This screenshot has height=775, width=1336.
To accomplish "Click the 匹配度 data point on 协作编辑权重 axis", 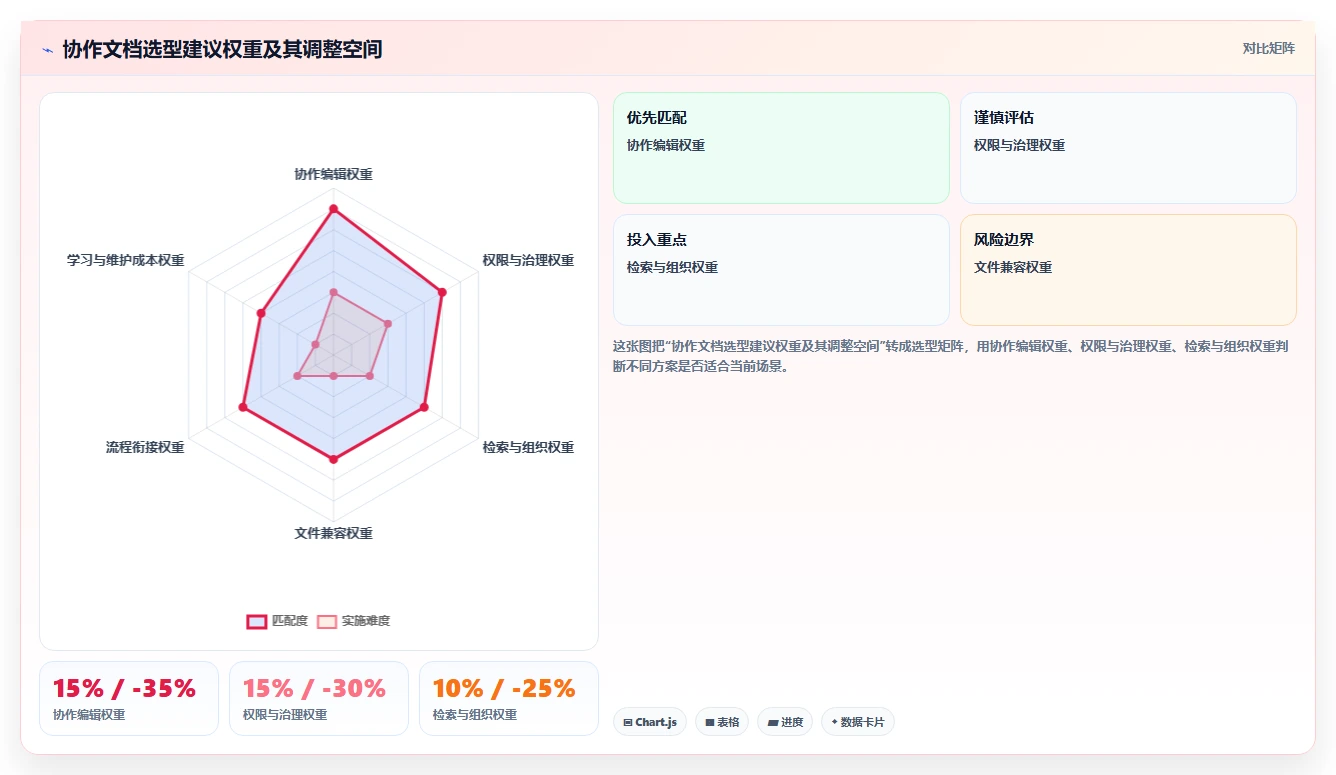I will pyautogui.click(x=333, y=209).
